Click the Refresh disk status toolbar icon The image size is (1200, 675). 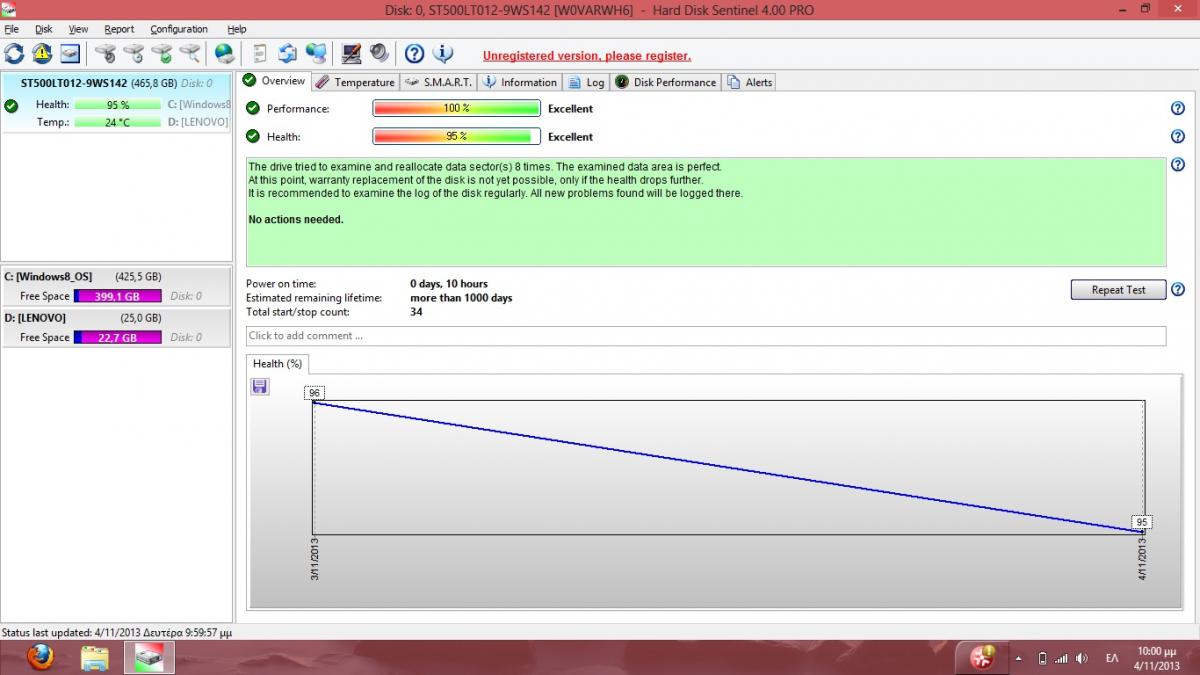pyautogui.click(x=14, y=53)
